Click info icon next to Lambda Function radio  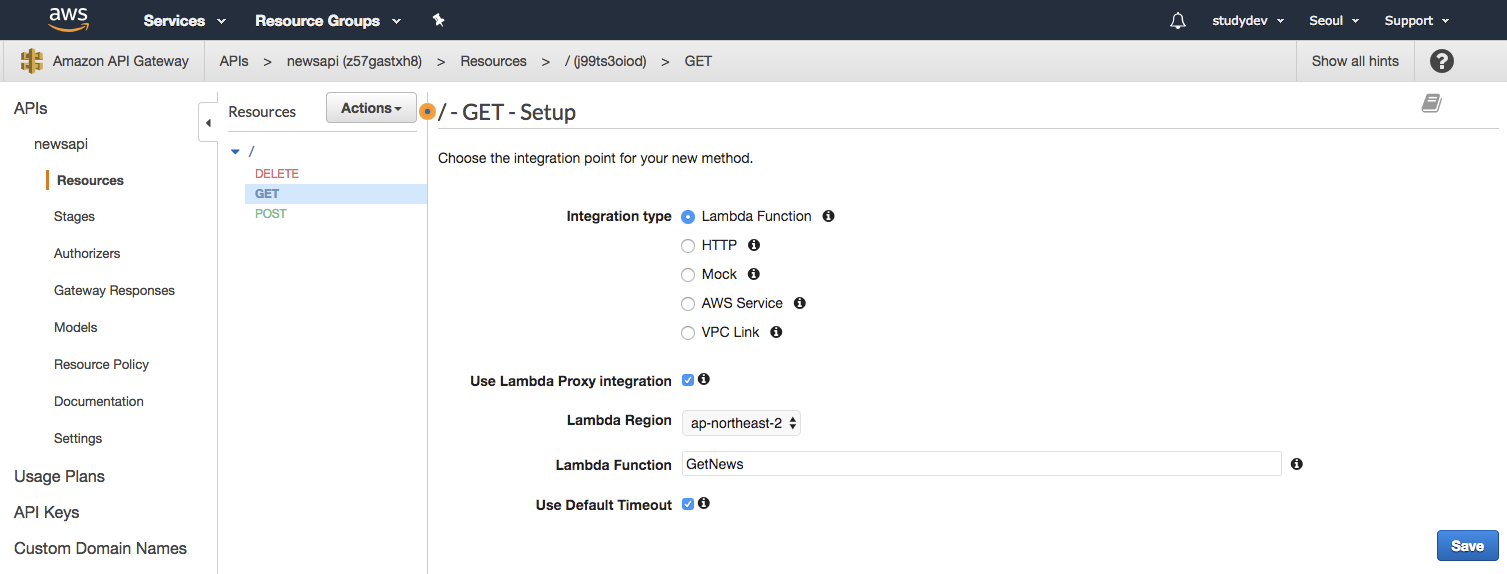pyautogui.click(x=828, y=216)
